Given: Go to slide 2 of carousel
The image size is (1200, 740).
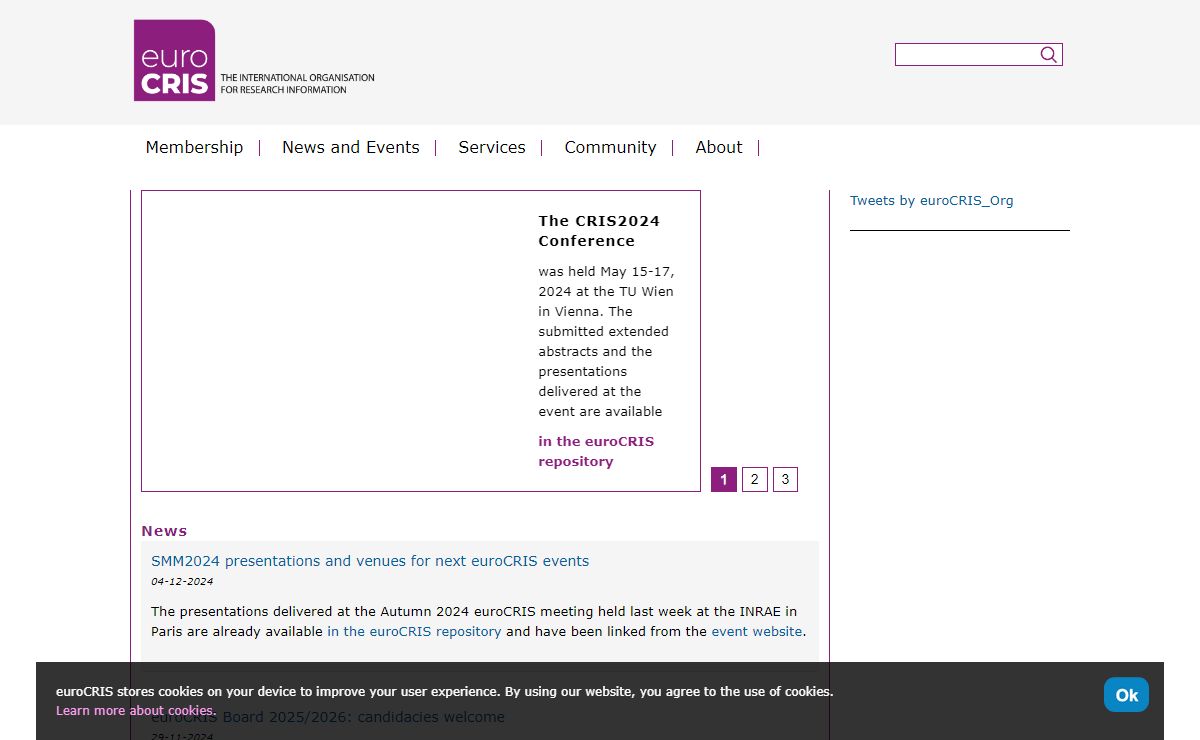Looking at the screenshot, I should [x=754, y=479].
